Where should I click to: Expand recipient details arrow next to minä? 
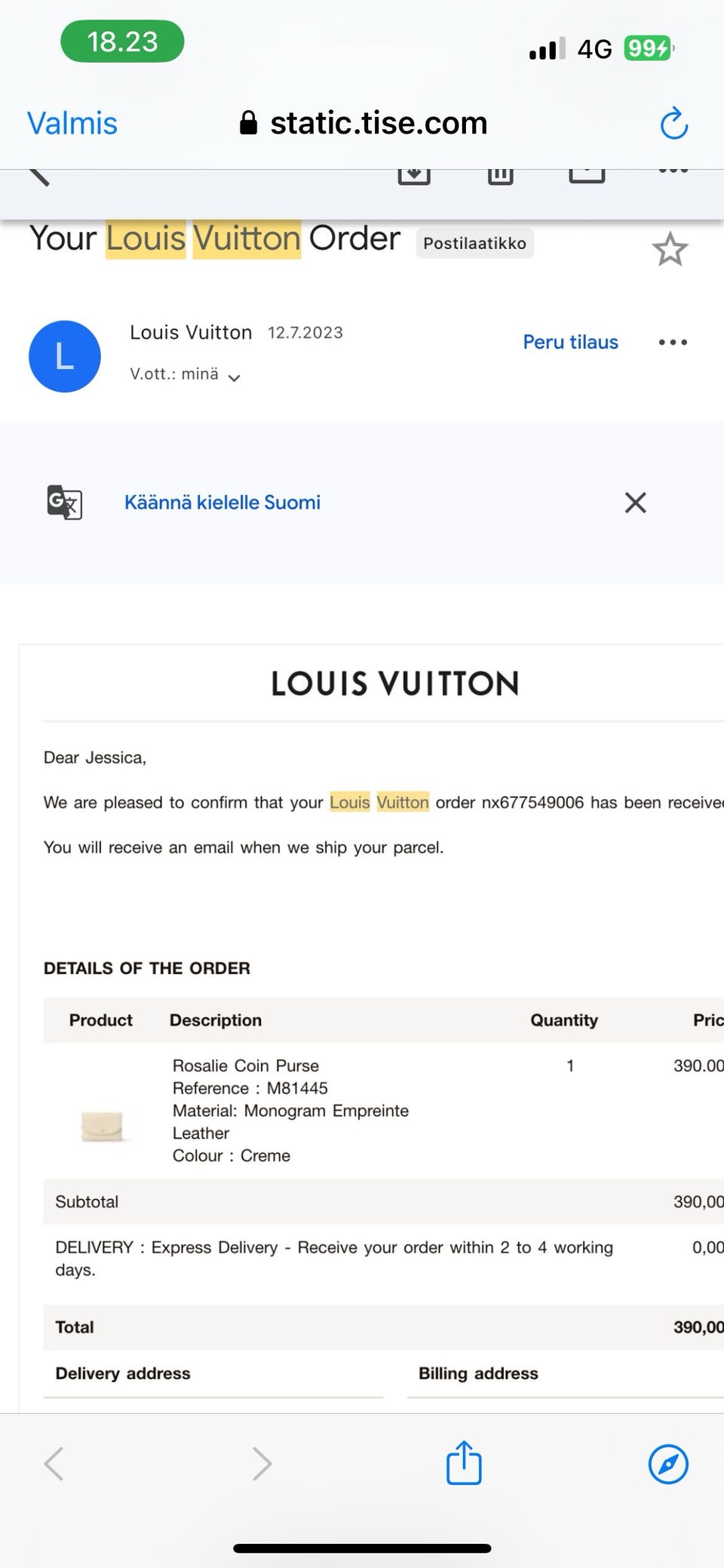click(235, 377)
